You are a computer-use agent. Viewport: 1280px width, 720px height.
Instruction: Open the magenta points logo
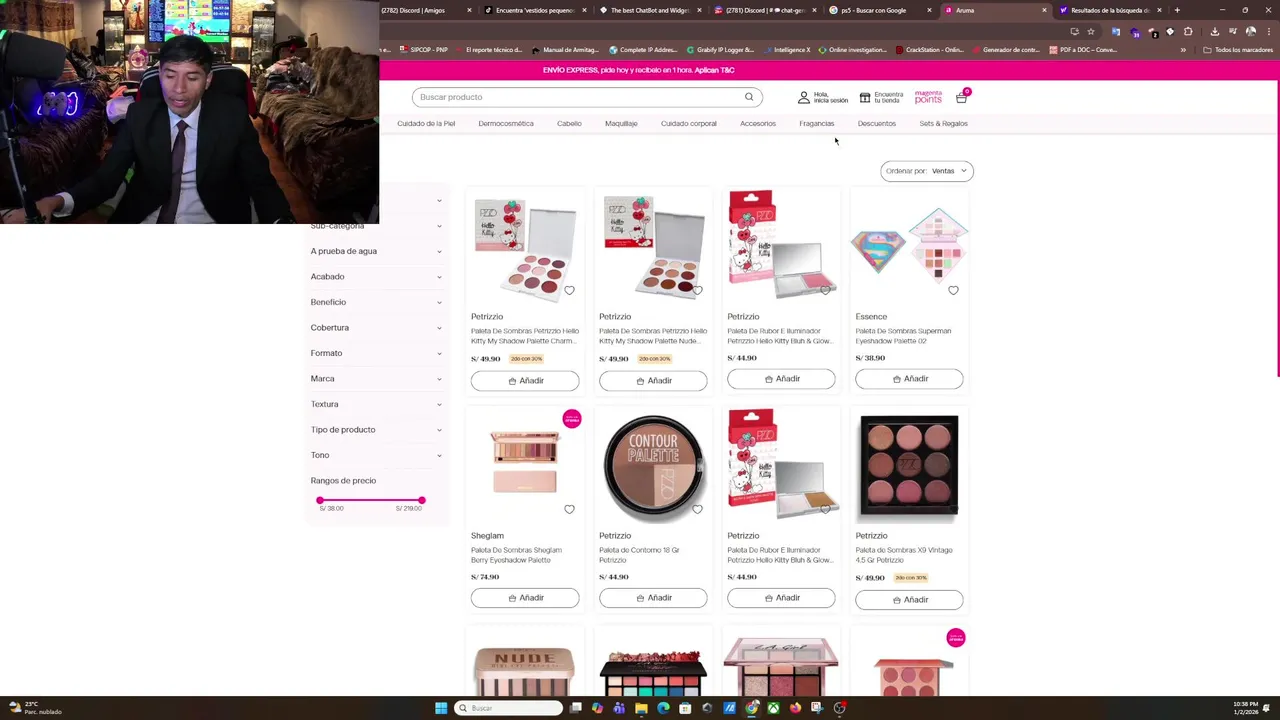coord(928,97)
